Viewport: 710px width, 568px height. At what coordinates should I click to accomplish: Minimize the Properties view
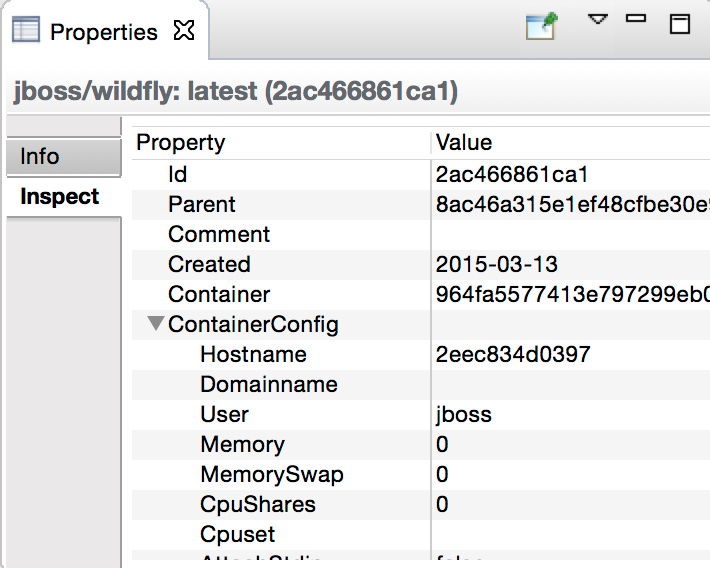point(636,19)
